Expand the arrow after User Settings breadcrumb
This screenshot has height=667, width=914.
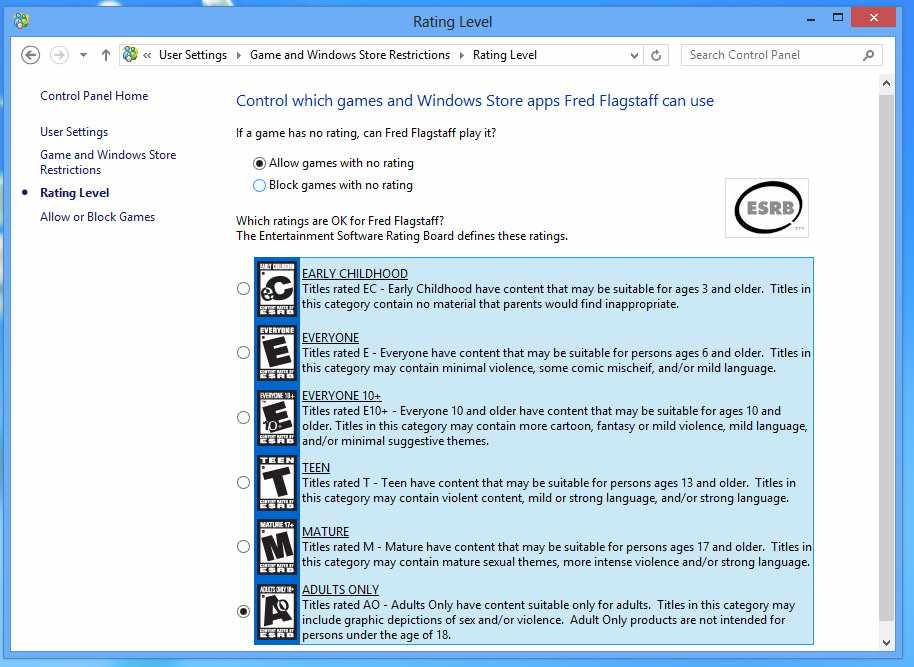tap(238, 55)
